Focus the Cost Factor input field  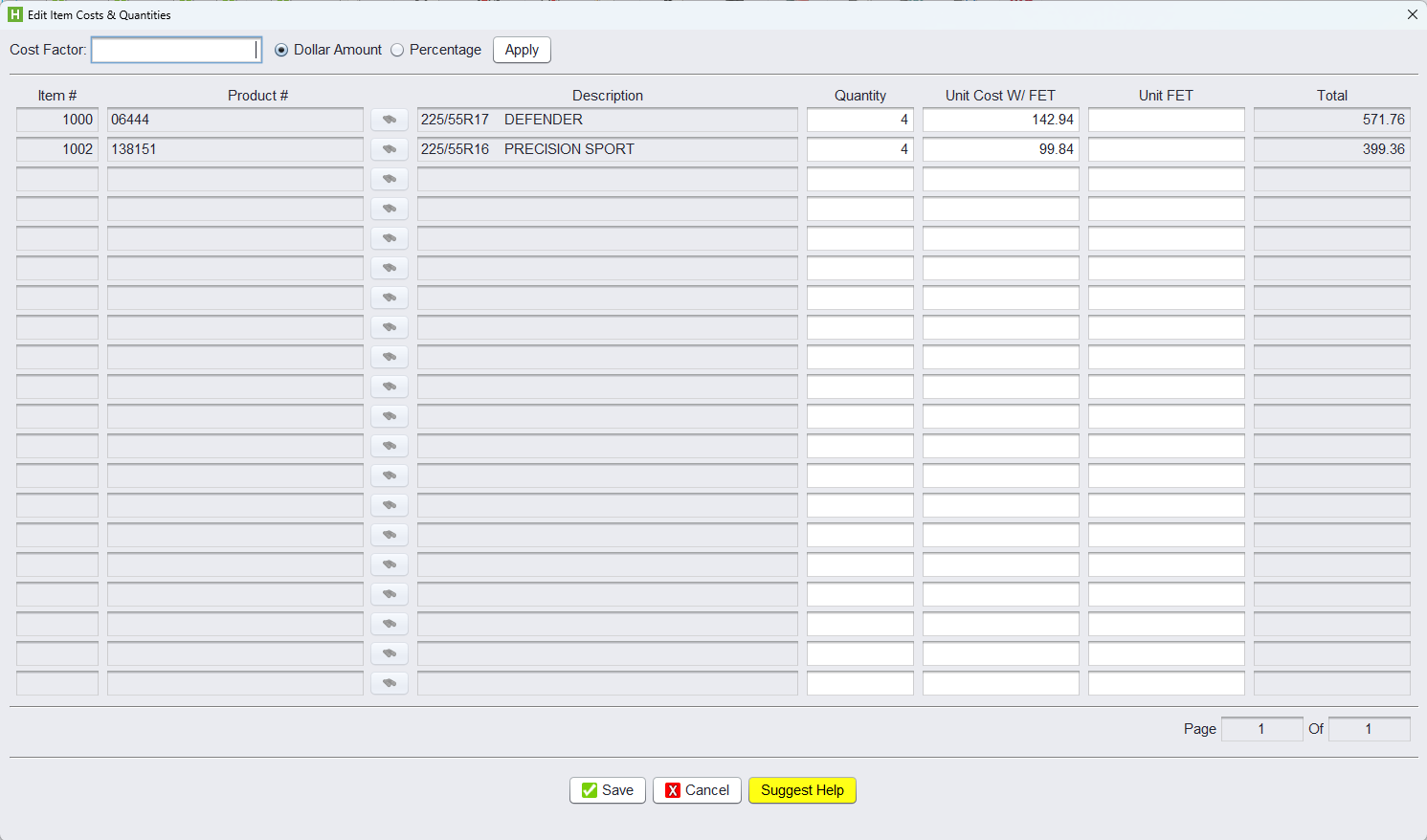[175, 50]
